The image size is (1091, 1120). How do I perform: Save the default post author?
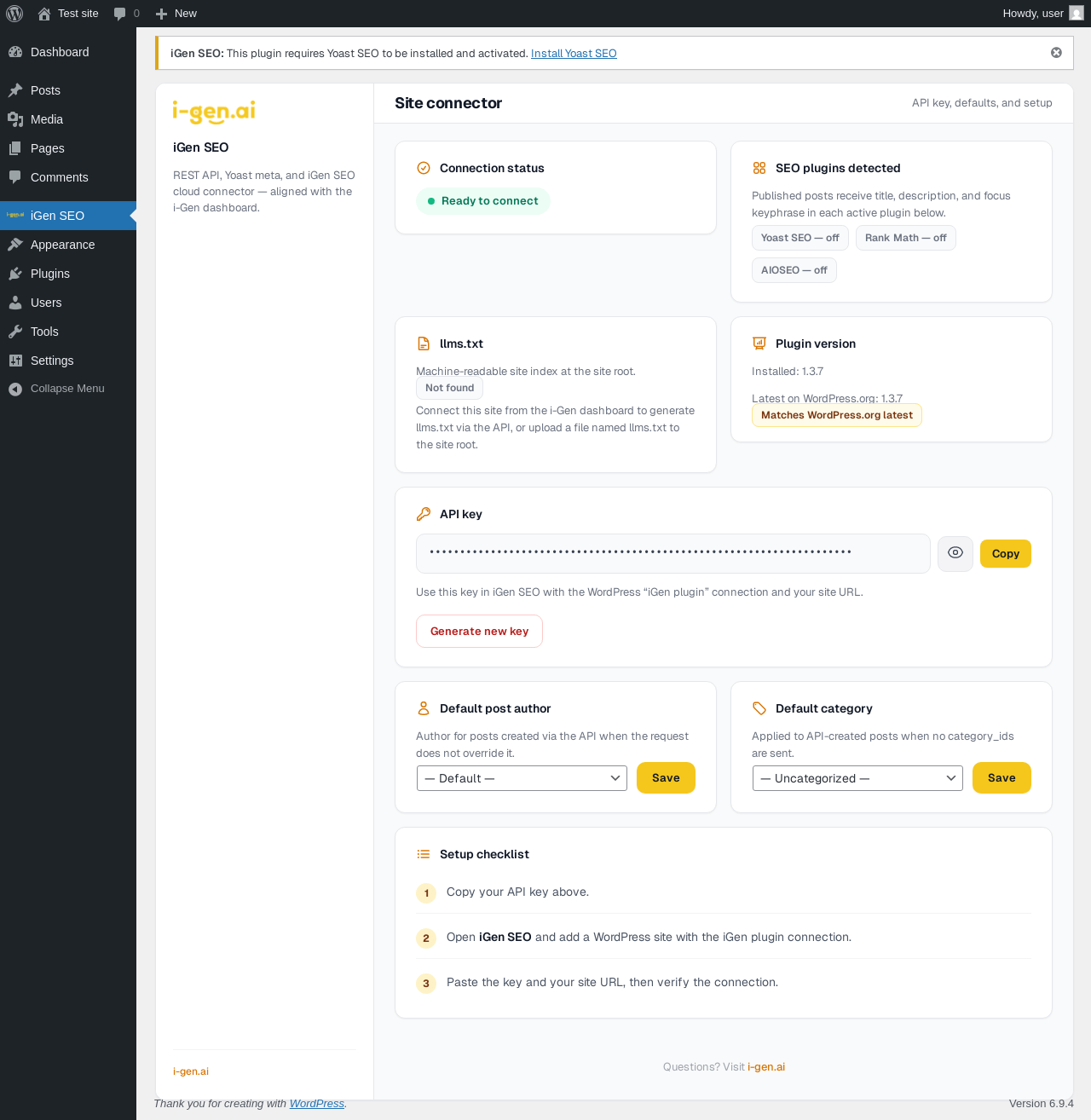(666, 778)
